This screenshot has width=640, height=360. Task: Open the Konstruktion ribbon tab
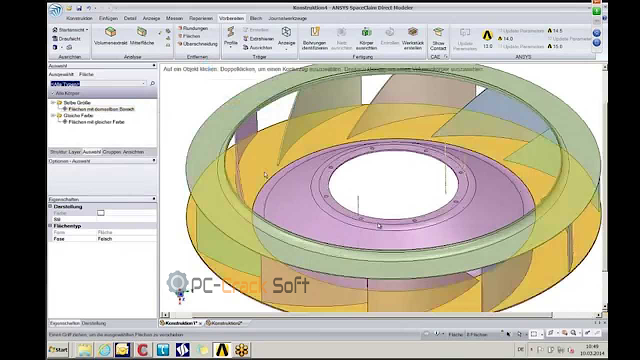79,18
